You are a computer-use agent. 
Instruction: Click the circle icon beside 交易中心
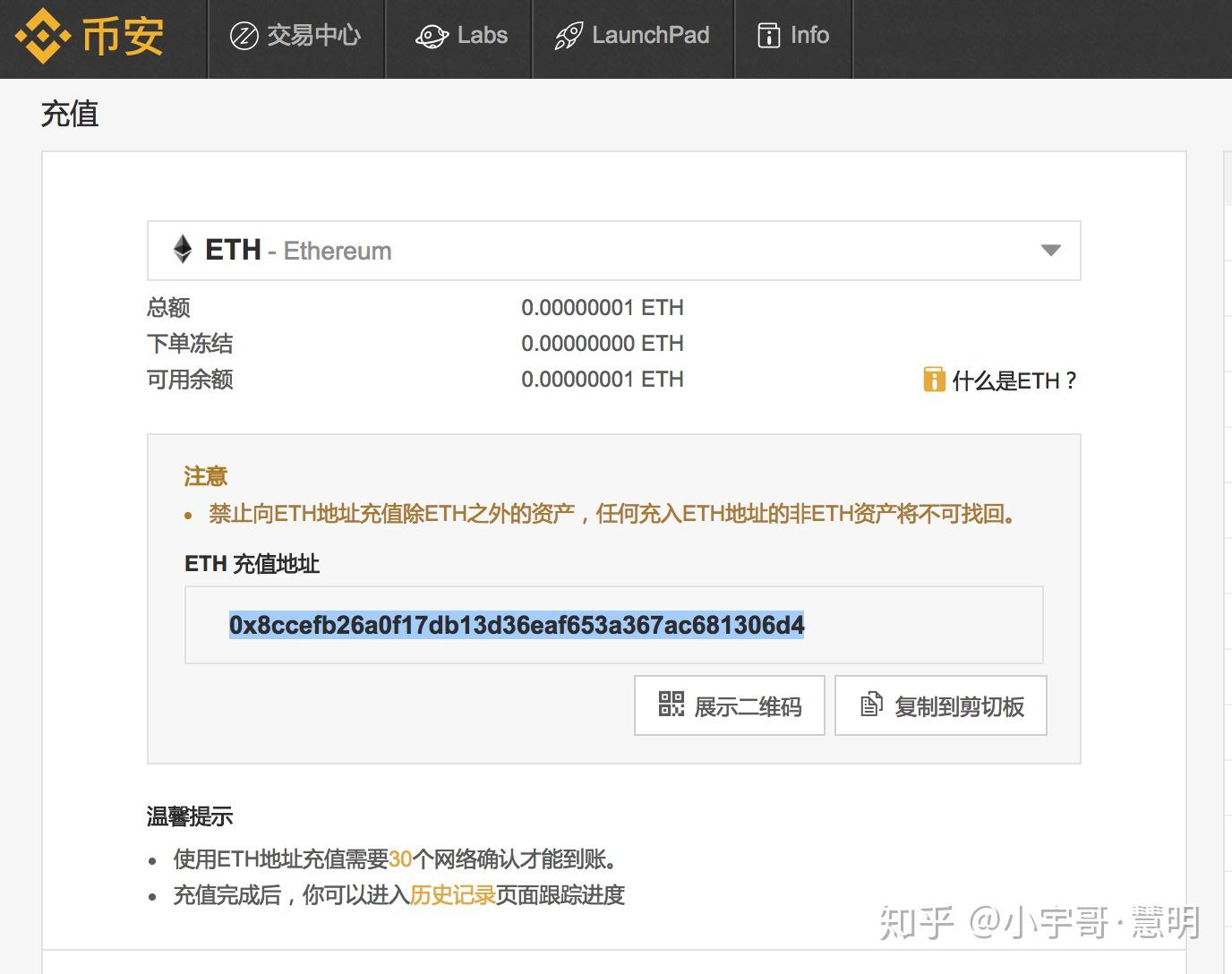click(243, 37)
